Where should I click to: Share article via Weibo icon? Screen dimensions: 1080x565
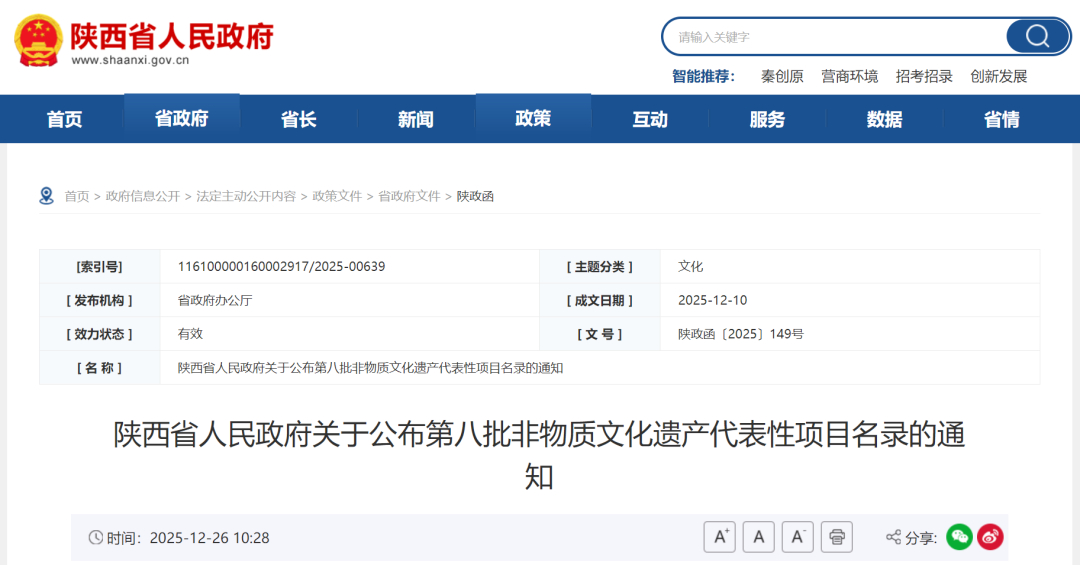click(990, 537)
